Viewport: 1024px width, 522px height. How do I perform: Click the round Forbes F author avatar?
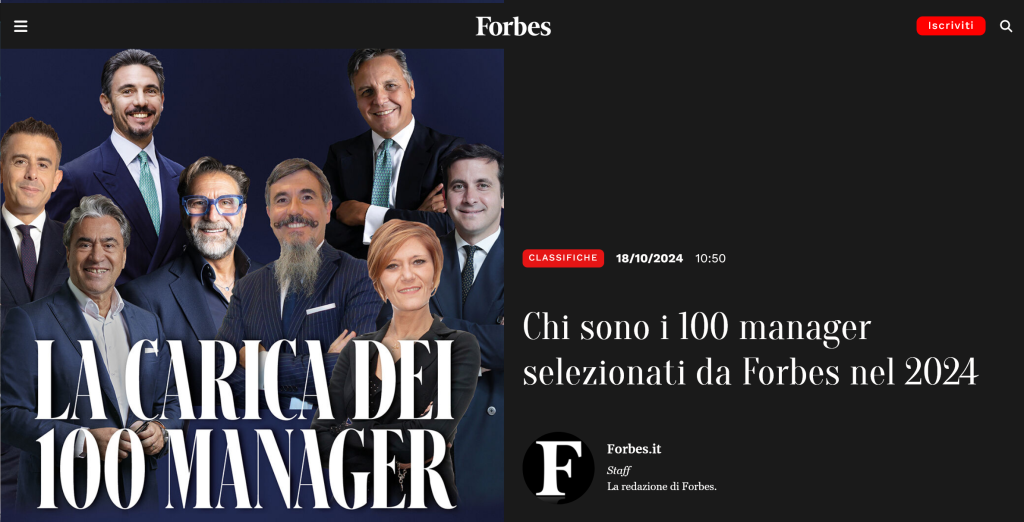tap(558, 467)
